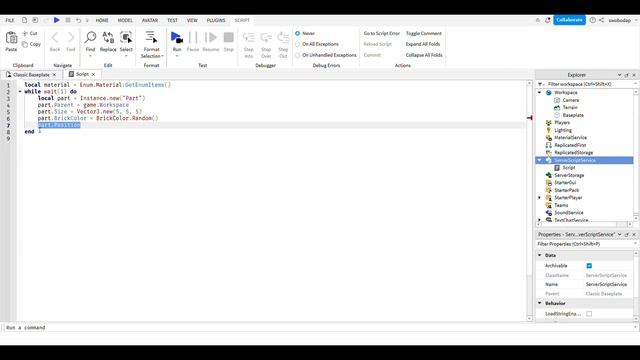Click the Step Into debugger icon

pos(249,38)
